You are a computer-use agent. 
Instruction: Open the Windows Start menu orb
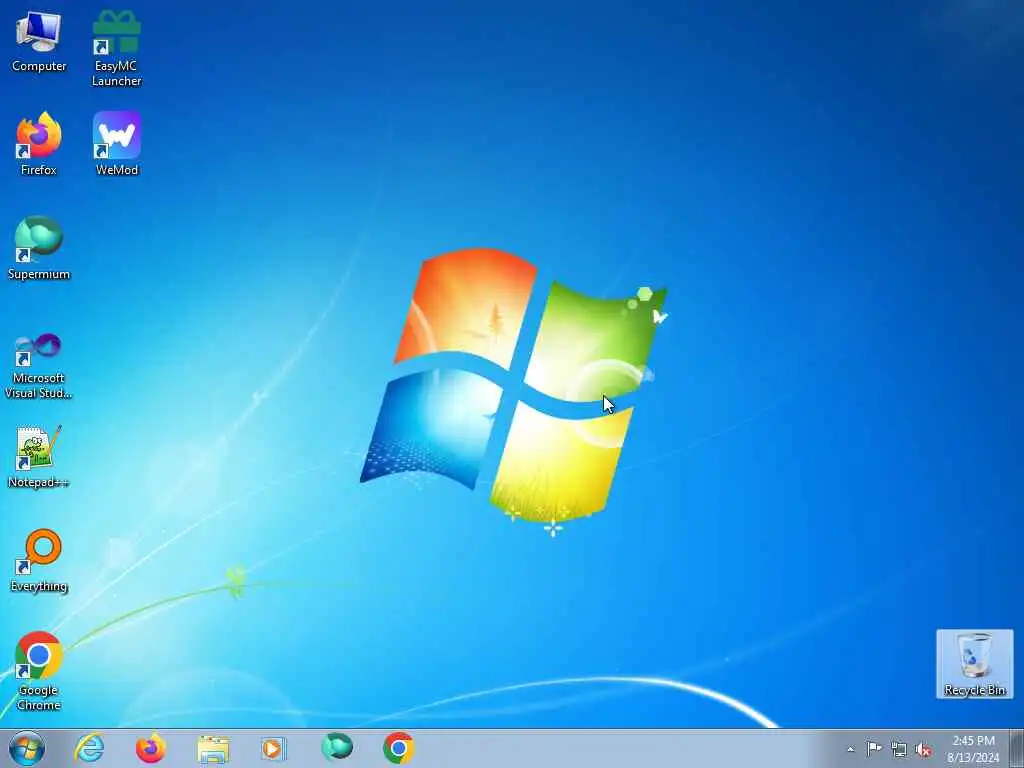pos(27,748)
